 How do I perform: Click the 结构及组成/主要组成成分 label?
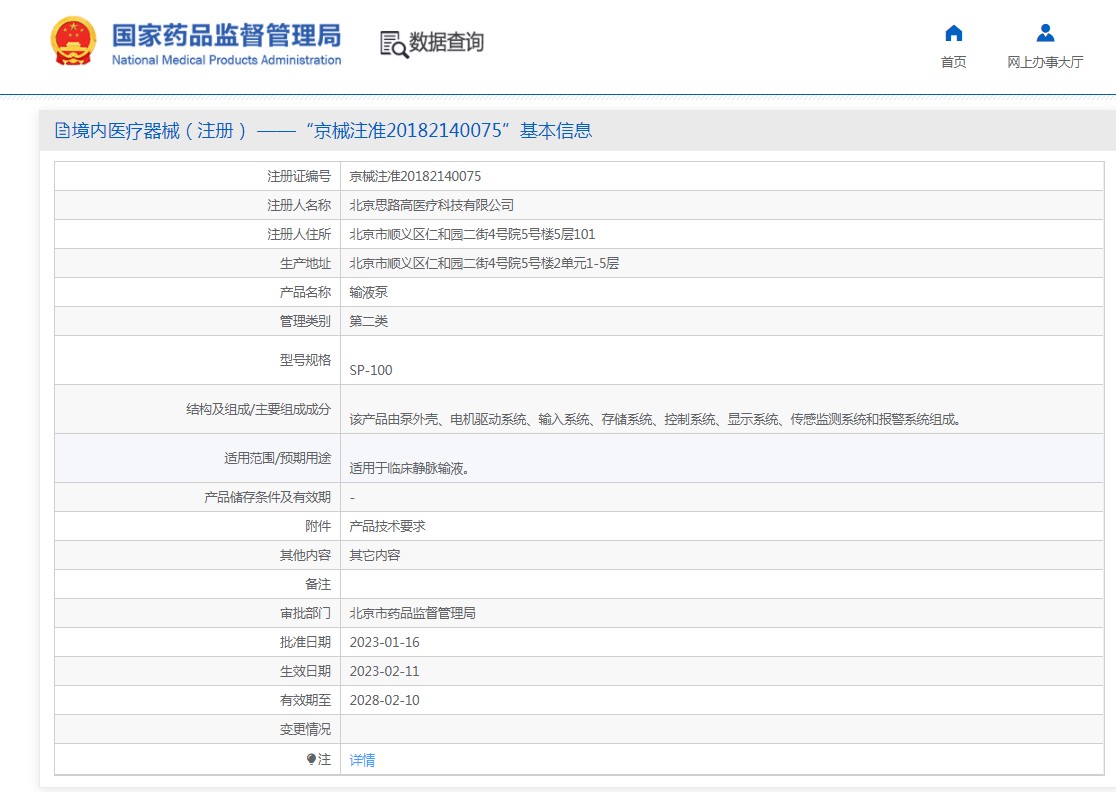tap(258, 409)
